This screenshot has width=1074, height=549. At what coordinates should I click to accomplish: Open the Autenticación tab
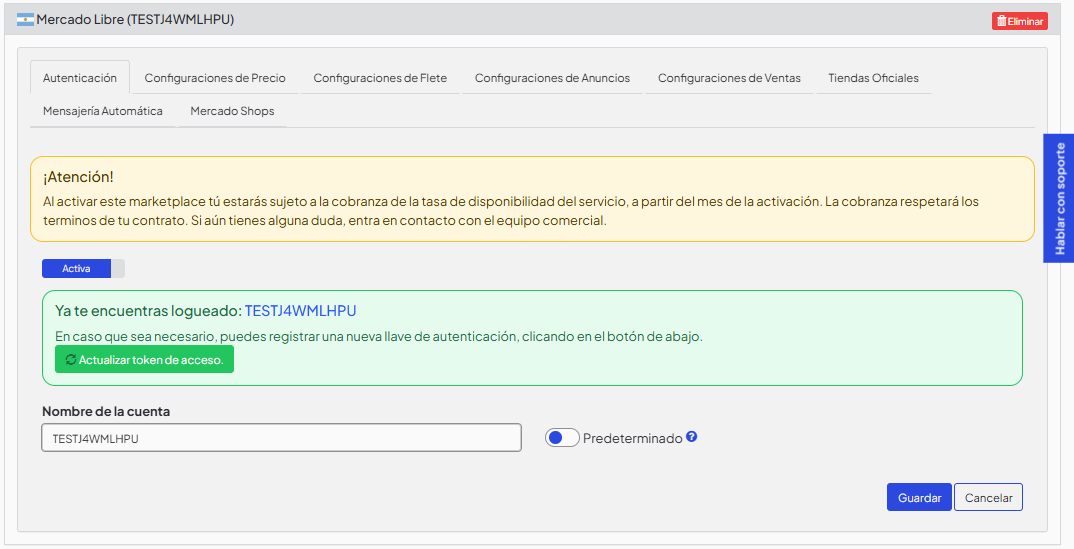80,78
